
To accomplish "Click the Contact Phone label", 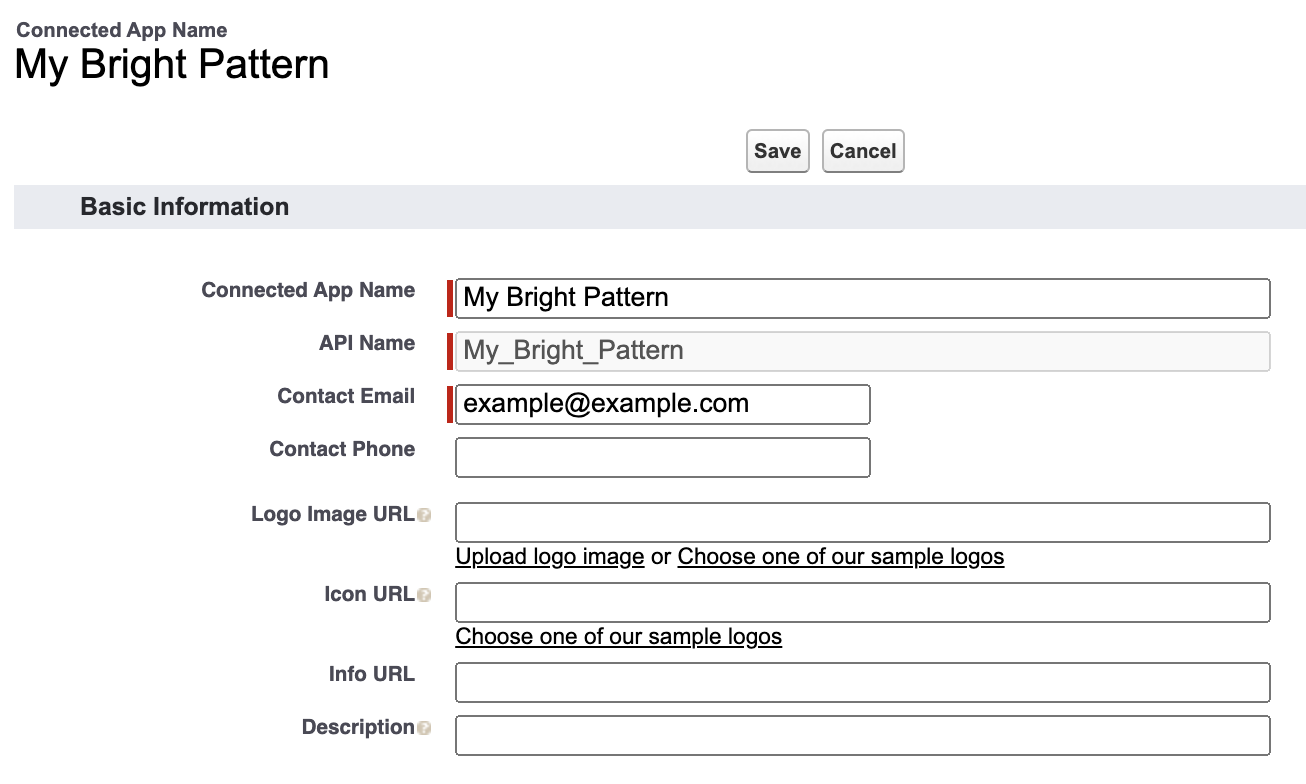I will 342,449.
